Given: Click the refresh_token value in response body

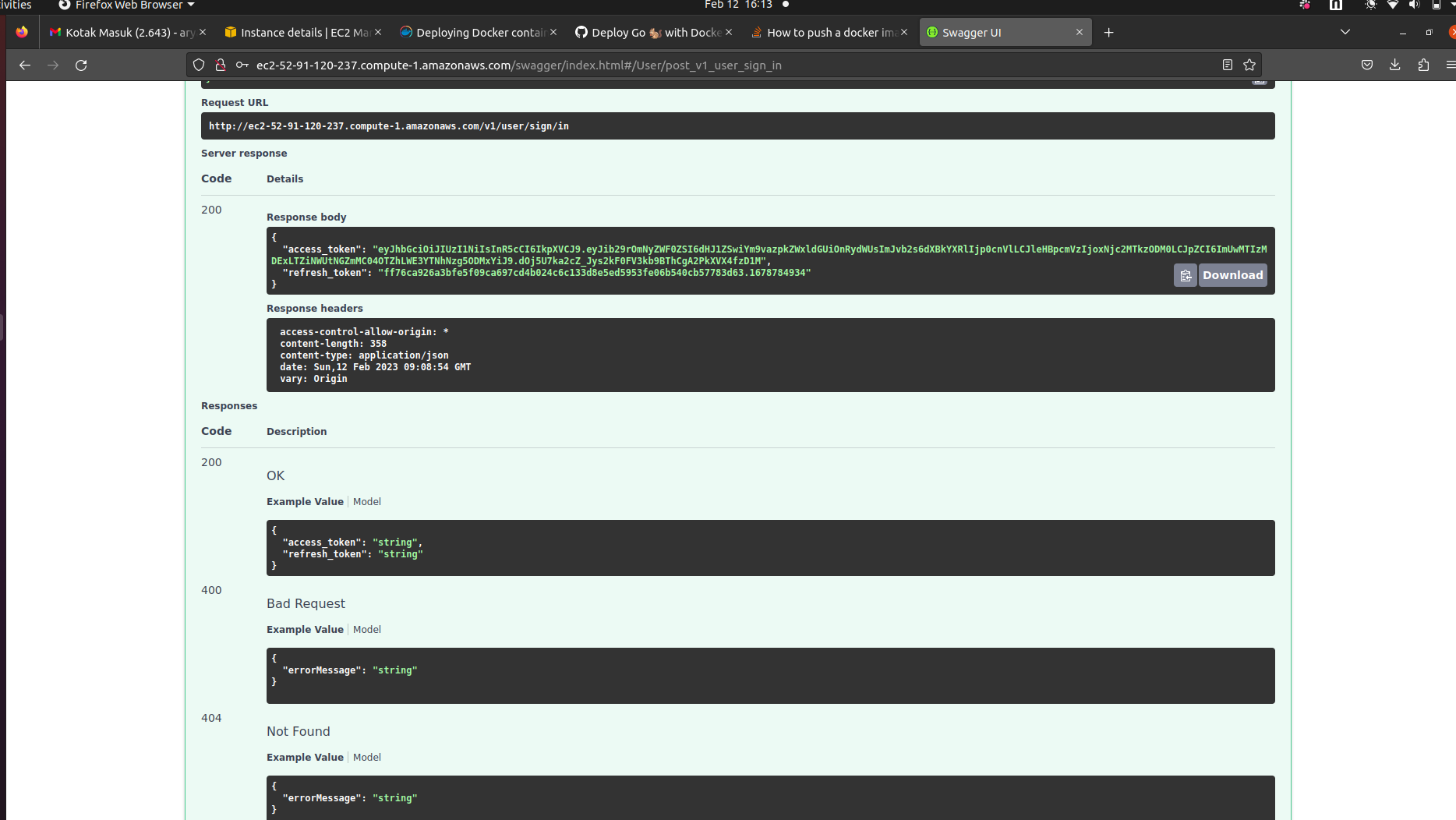Looking at the screenshot, I should tap(594, 273).
